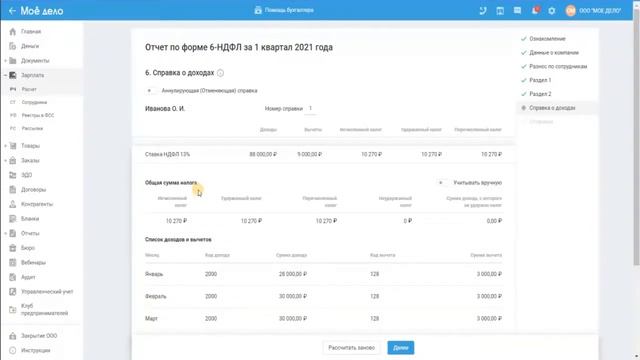This screenshot has width=640, height=360.
Task: Go back using the arrow beside Моё дело logo
Action: (12, 11)
